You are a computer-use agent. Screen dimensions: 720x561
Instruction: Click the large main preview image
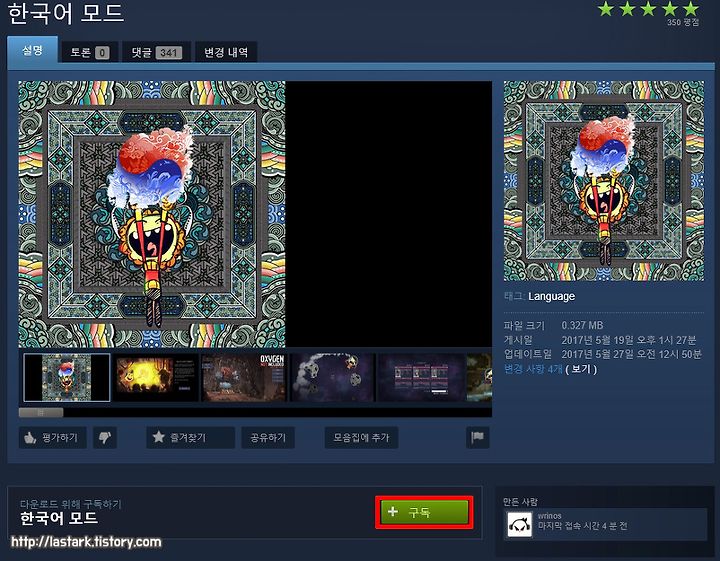click(x=152, y=214)
